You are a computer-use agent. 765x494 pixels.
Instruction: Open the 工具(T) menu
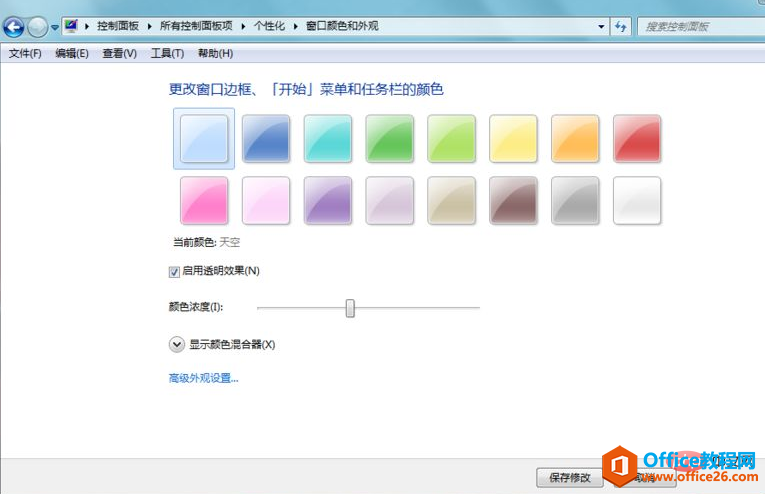[x=167, y=53]
